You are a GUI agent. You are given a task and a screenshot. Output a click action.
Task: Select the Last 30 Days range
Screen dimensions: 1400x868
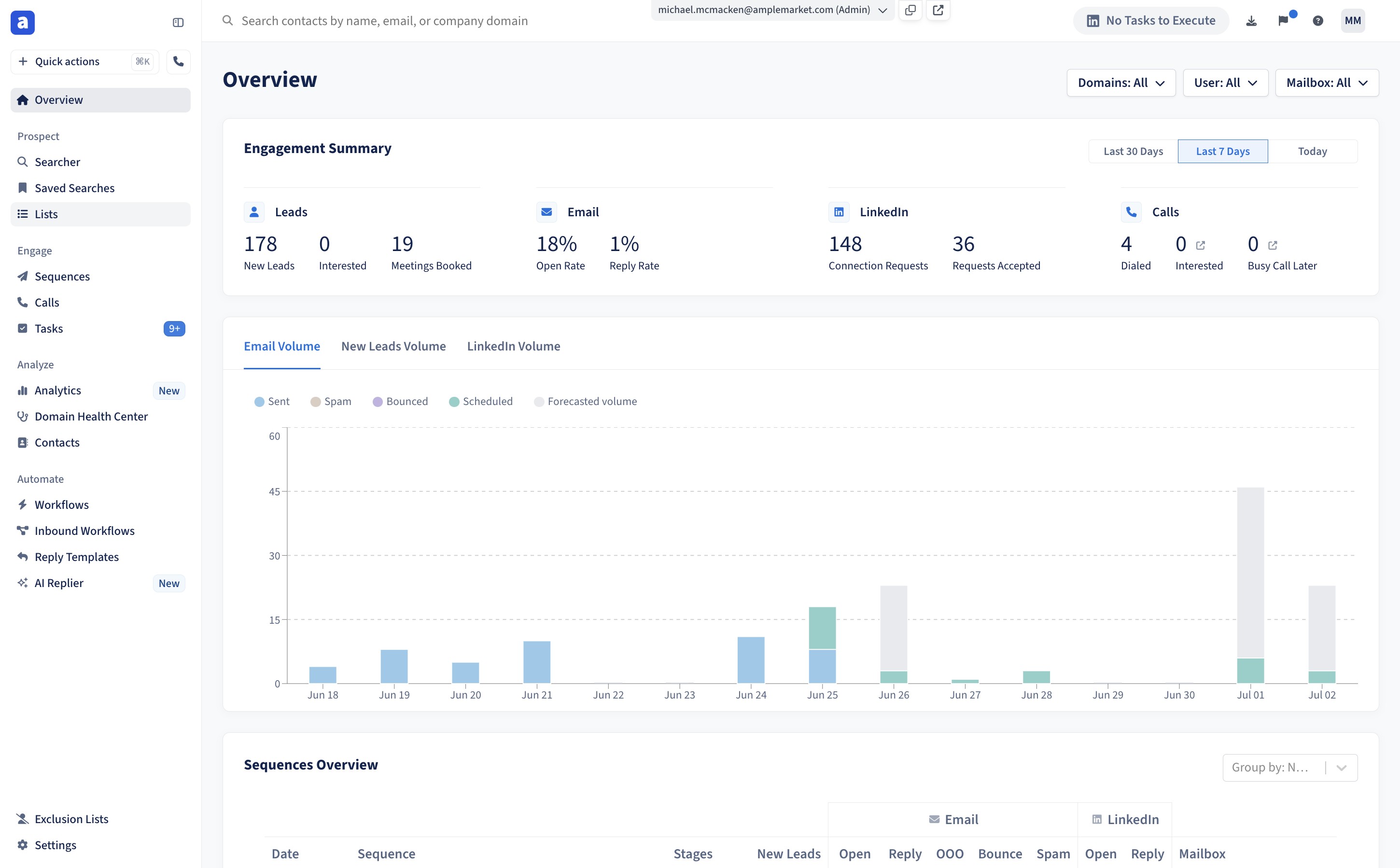(x=1133, y=151)
